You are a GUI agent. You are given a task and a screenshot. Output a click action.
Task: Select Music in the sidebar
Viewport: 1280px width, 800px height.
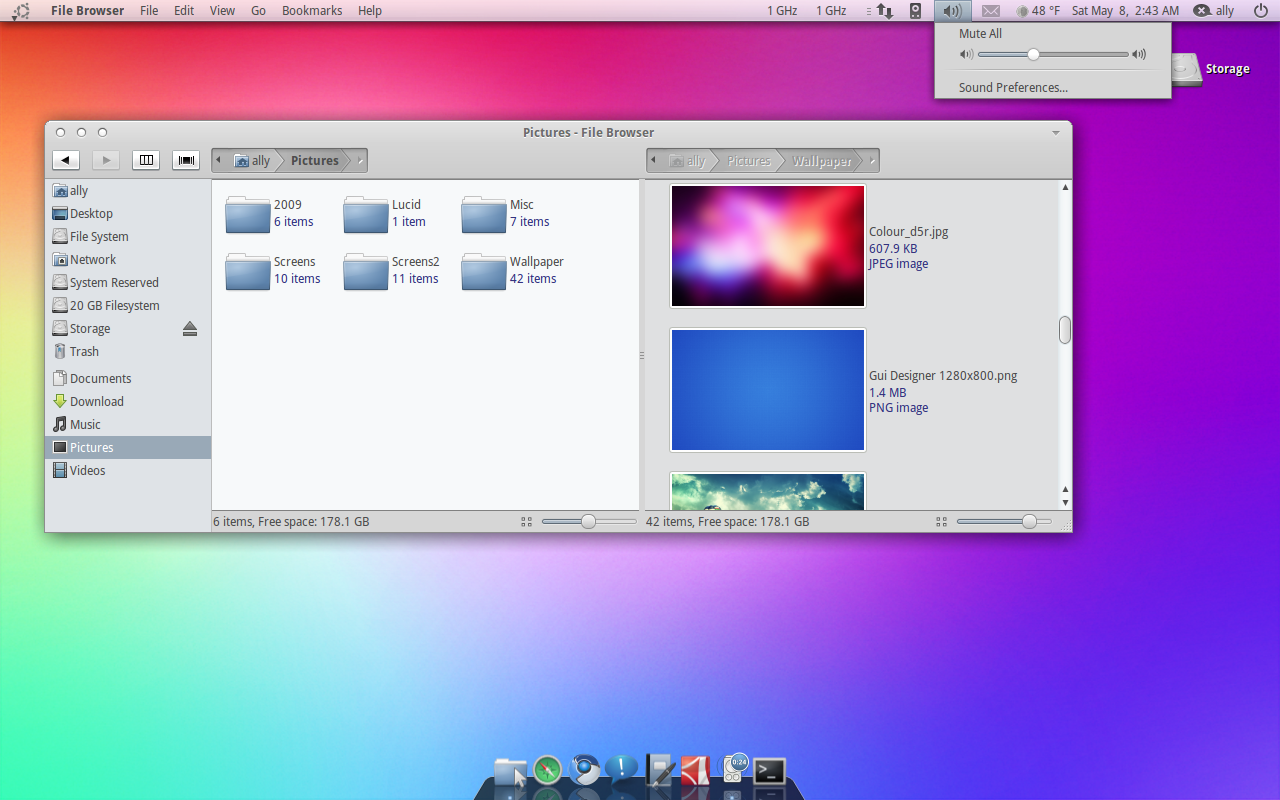pyautogui.click(x=128, y=425)
